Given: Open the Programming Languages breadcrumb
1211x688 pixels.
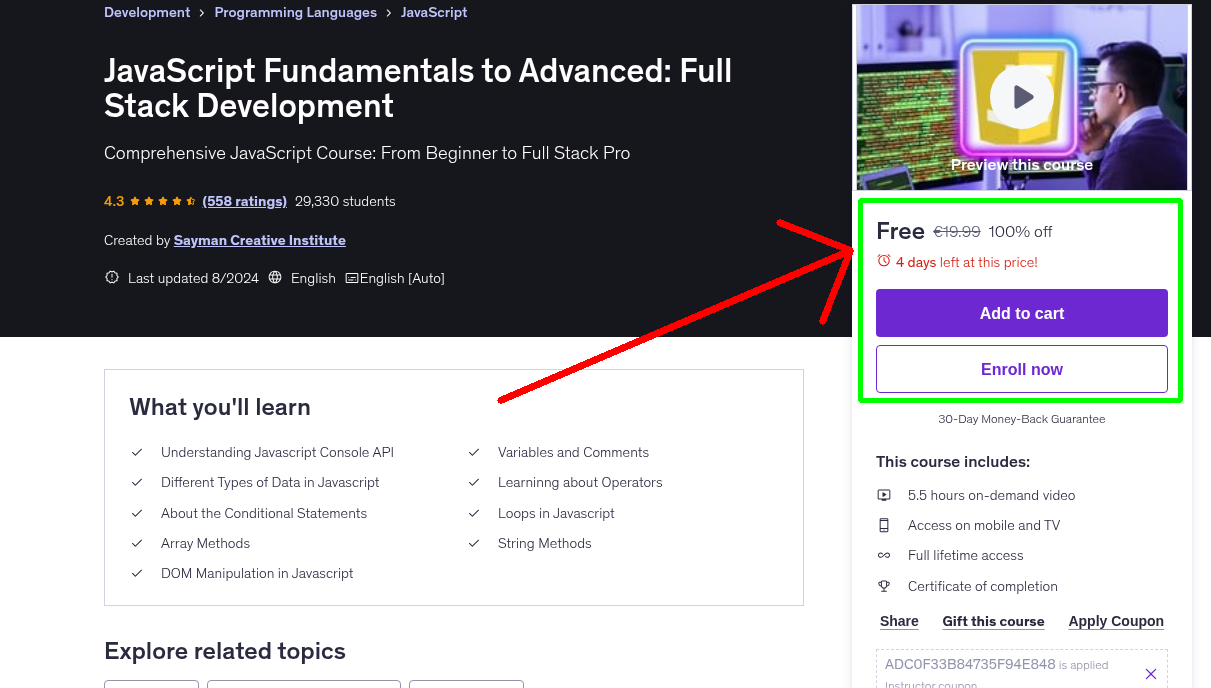Looking at the screenshot, I should coord(296,12).
